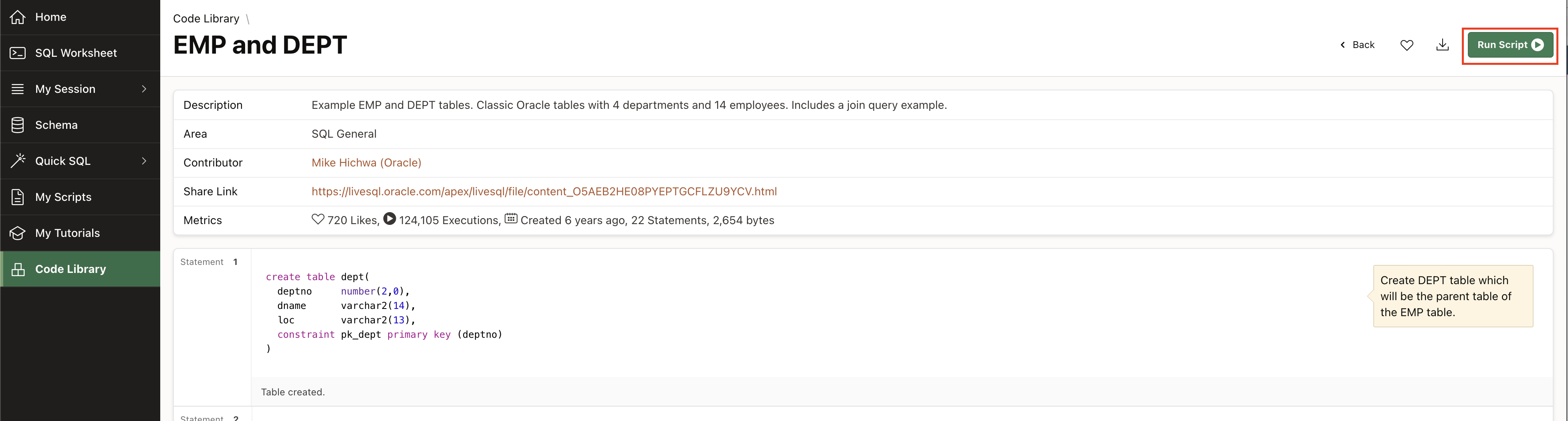Click the My Scripts document icon
This screenshot has width=1568, height=421.
pos(18,197)
